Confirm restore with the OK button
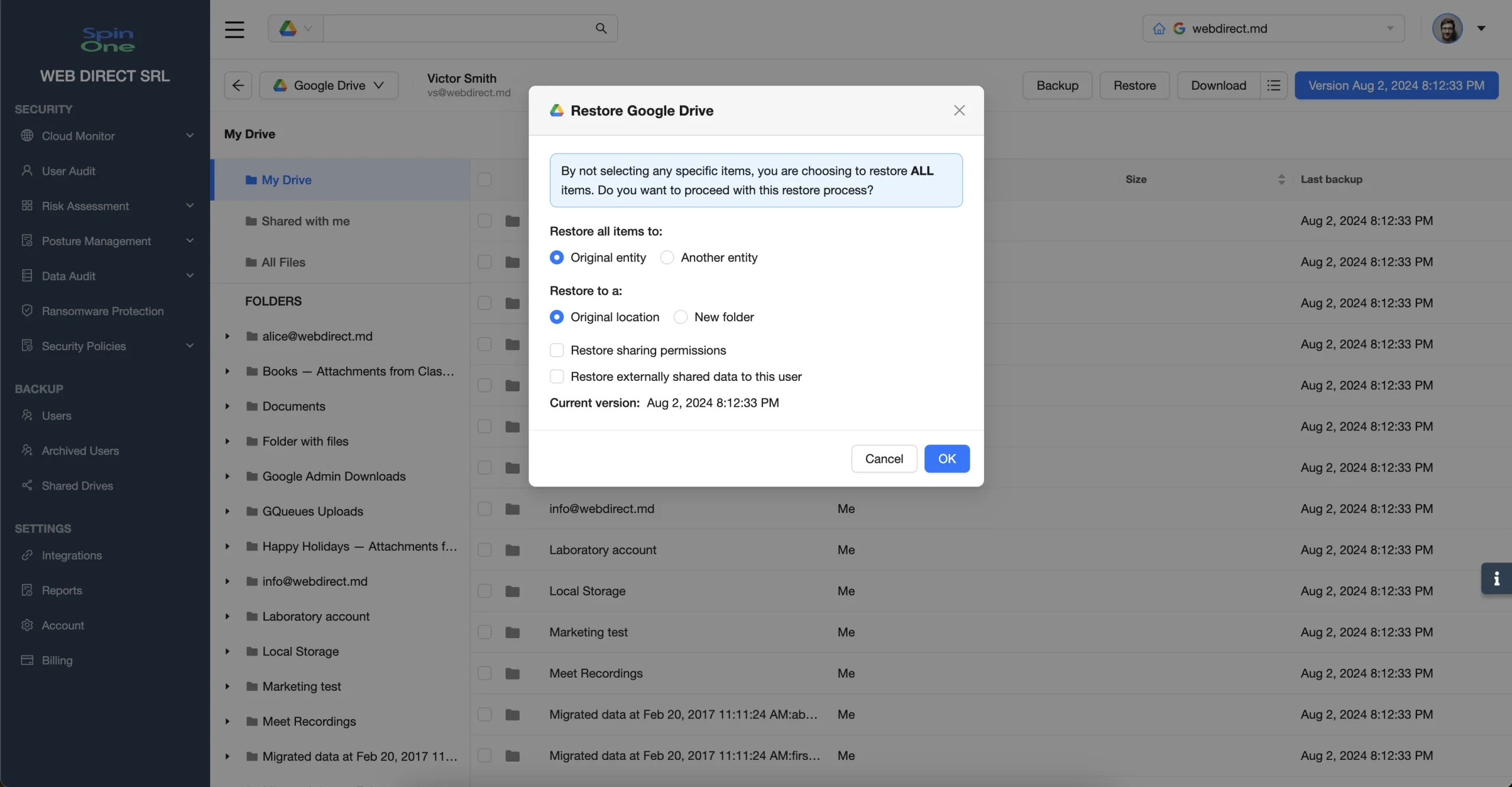Screen dimensions: 1512x787 [x=947, y=459]
